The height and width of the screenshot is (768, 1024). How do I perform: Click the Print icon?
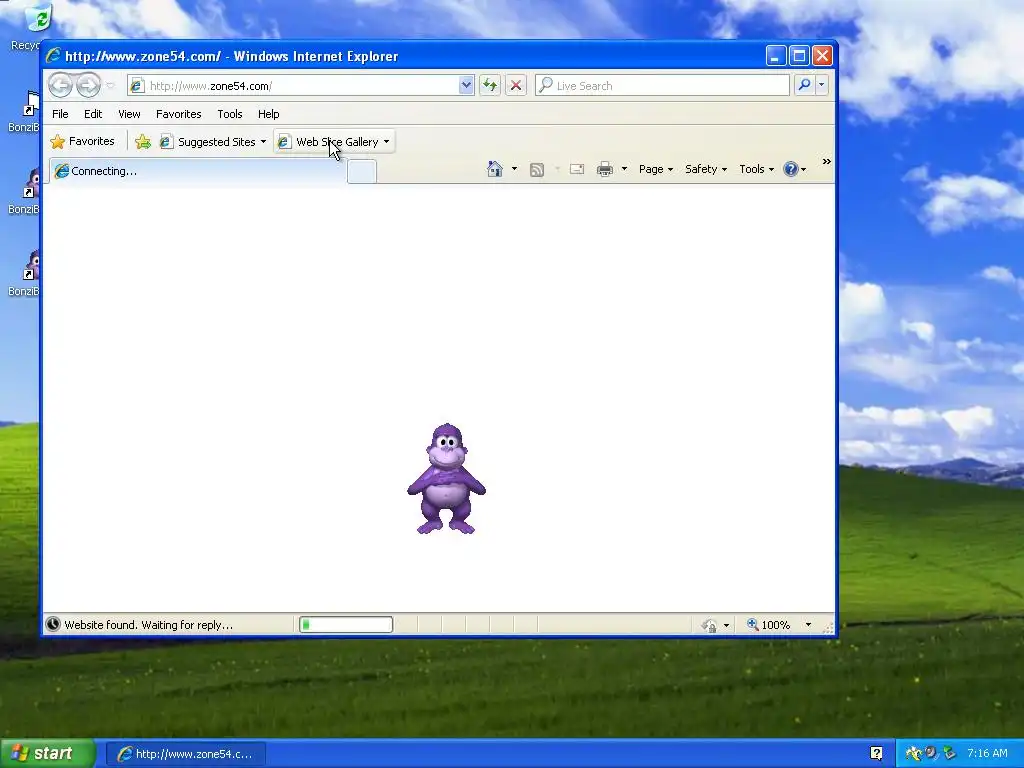point(605,170)
